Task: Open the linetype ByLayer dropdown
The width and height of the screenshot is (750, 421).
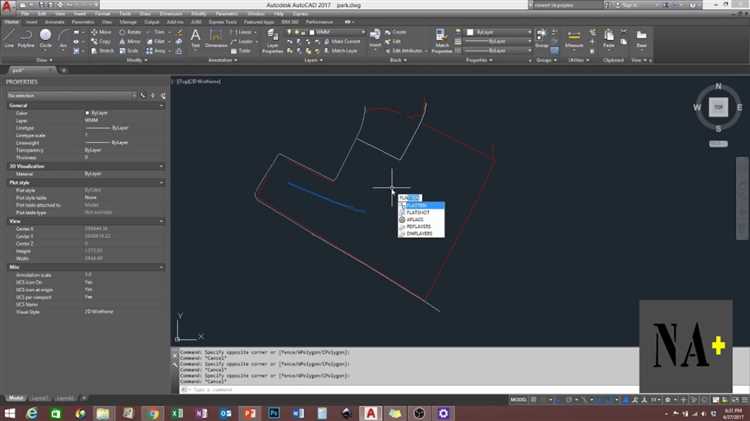Action: tap(499, 51)
